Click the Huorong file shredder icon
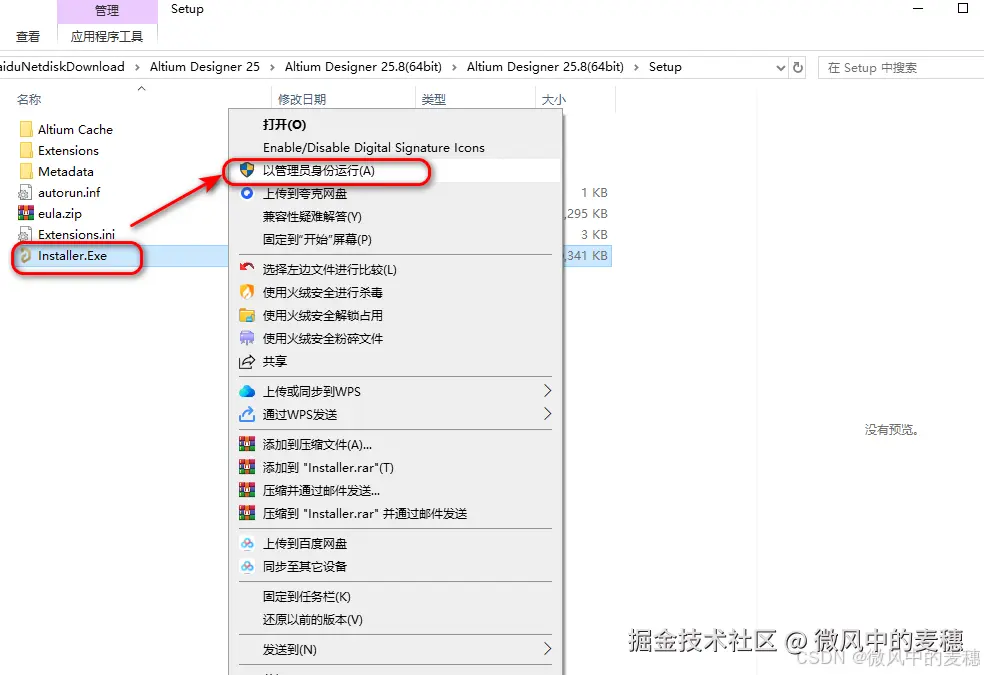The image size is (984, 675). tap(247, 338)
